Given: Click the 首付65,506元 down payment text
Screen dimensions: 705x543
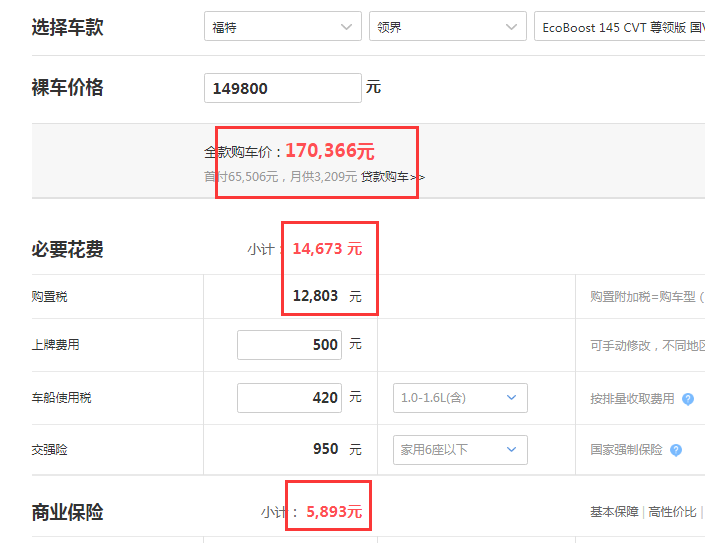Looking at the screenshot, I should point(241,177).
